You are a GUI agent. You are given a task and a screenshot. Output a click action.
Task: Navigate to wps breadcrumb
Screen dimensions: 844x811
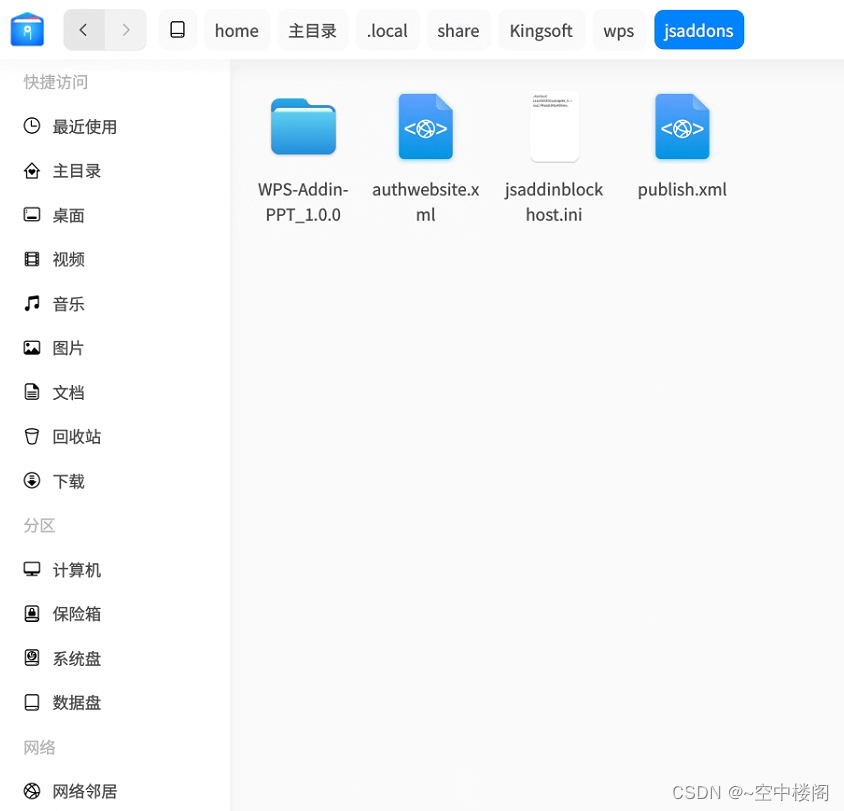point(618,31)
